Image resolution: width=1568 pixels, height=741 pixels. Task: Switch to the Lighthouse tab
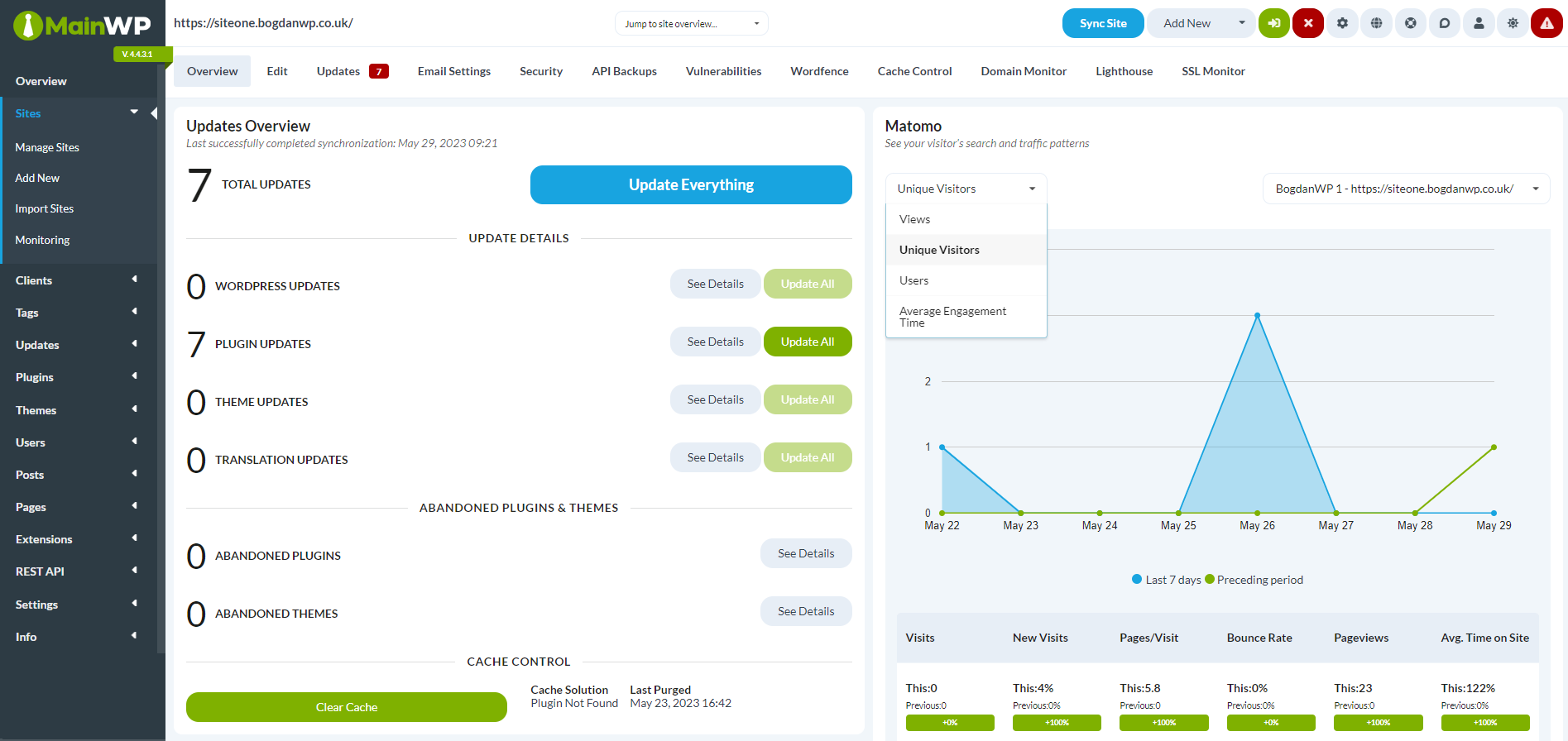click(1124, 71)
